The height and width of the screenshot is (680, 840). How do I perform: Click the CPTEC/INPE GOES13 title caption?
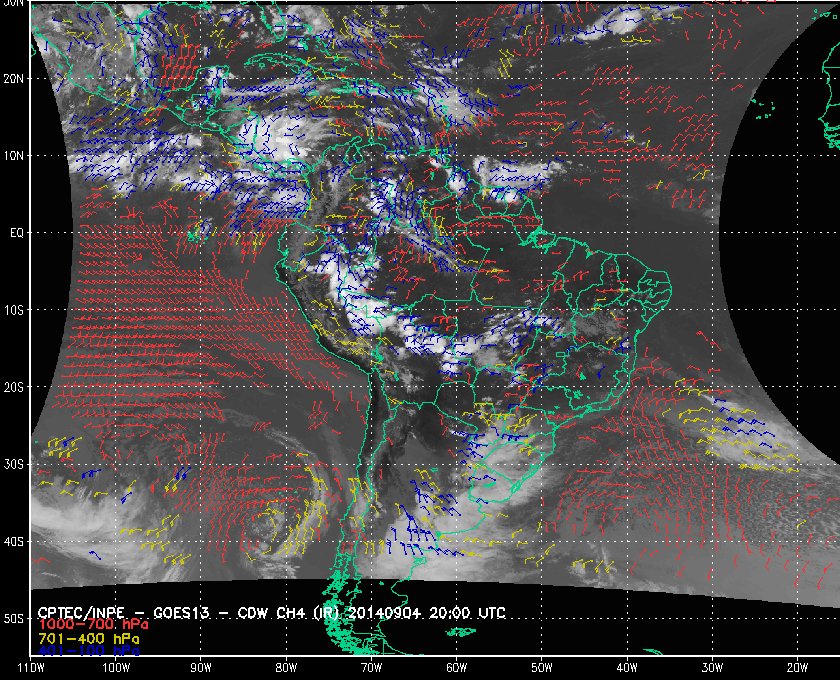click(272, 612)
